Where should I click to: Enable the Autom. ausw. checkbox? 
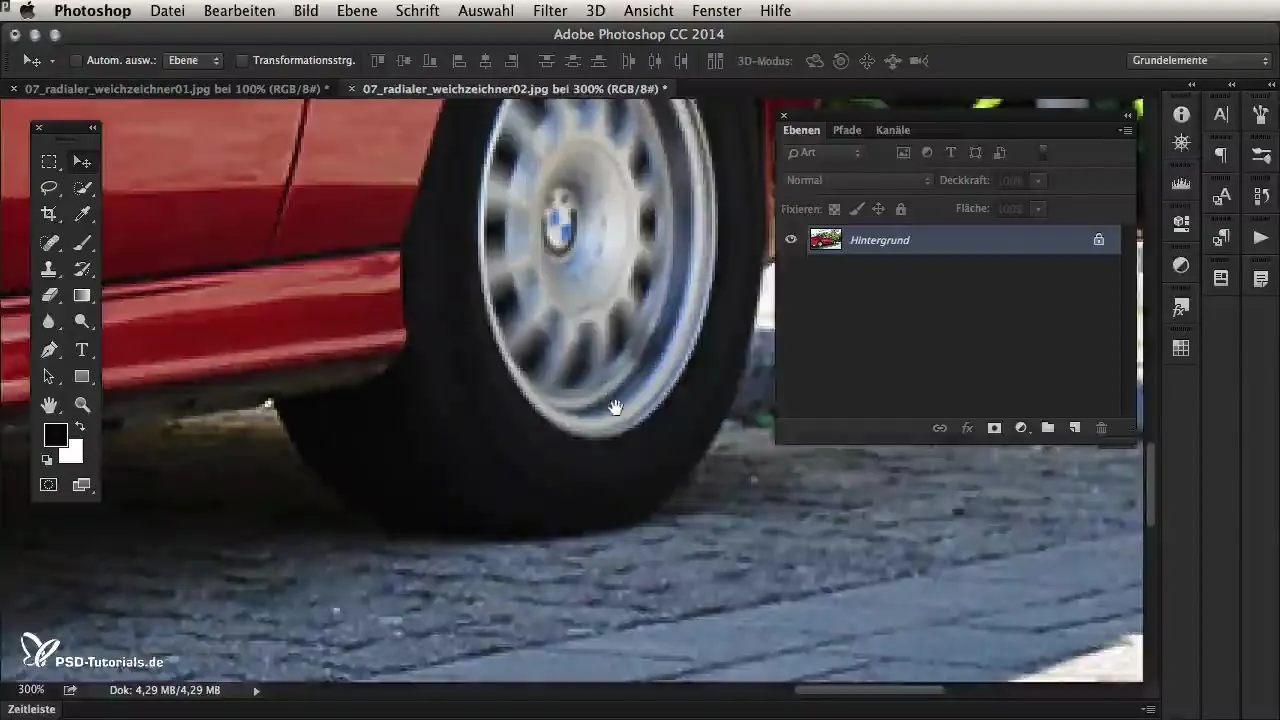point(76,61)
